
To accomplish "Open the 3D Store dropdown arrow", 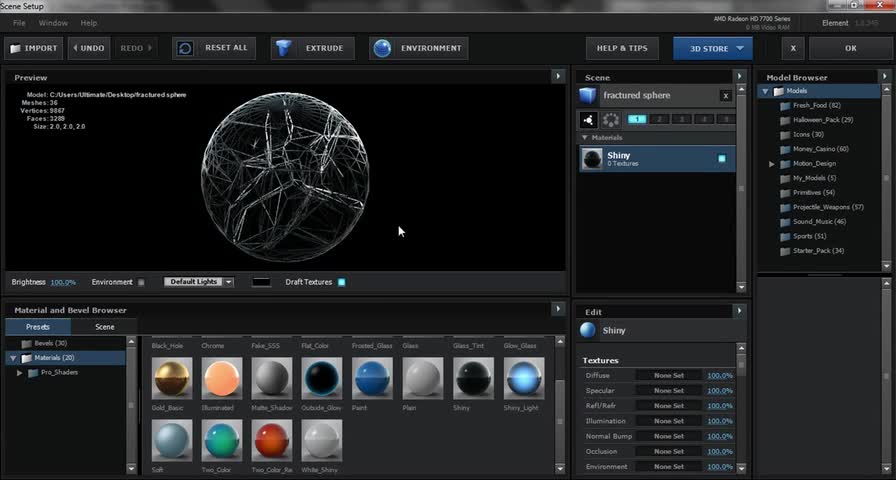I will tap(740, 49).
